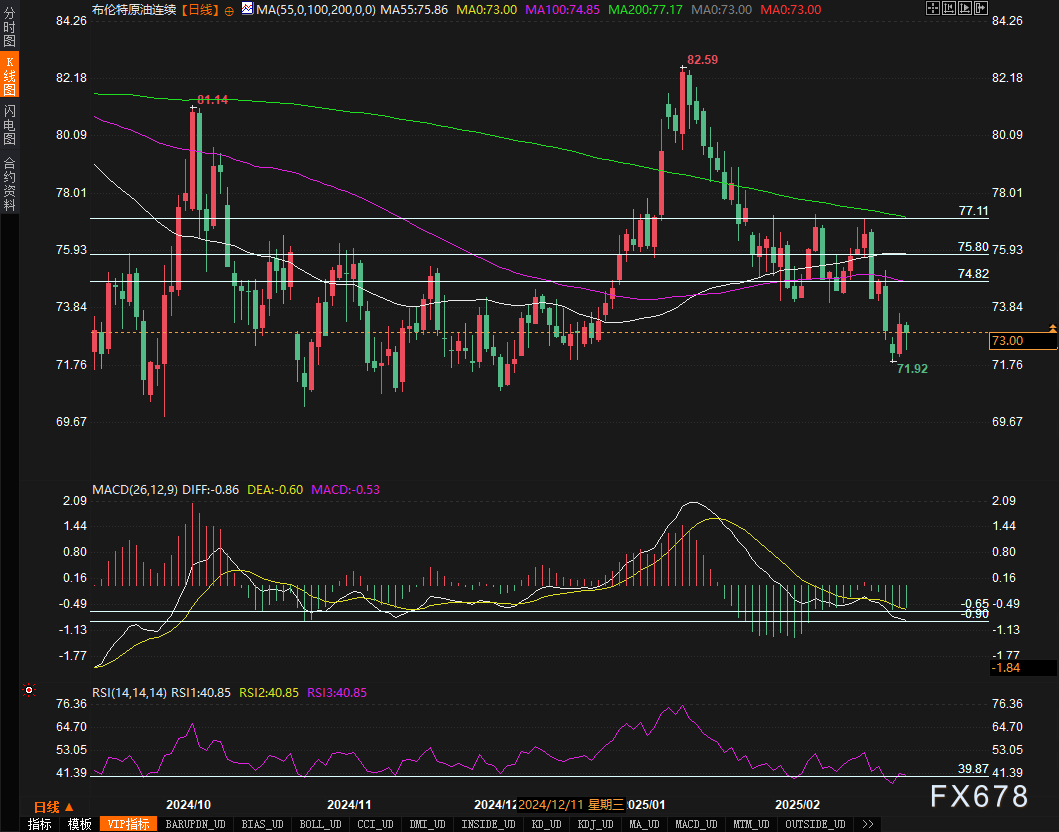The height and width of the screenshot is (832, 1059).
Task: Apply the CCI_UD indicator
Action: 375,824
